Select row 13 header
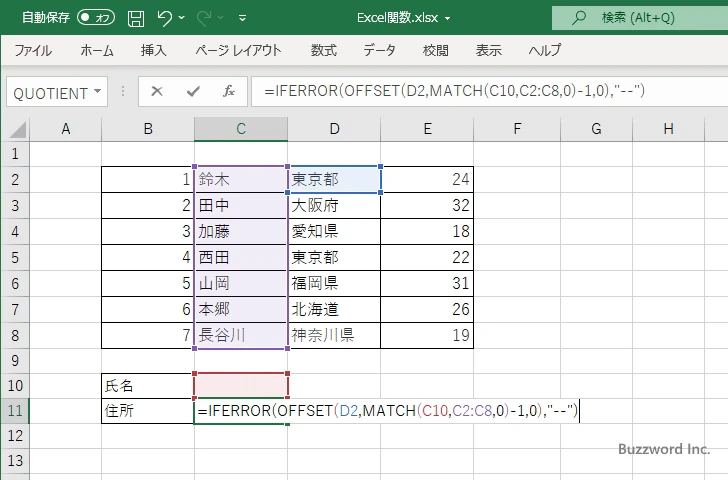This screenshot has height=480, width=728. 15,461
